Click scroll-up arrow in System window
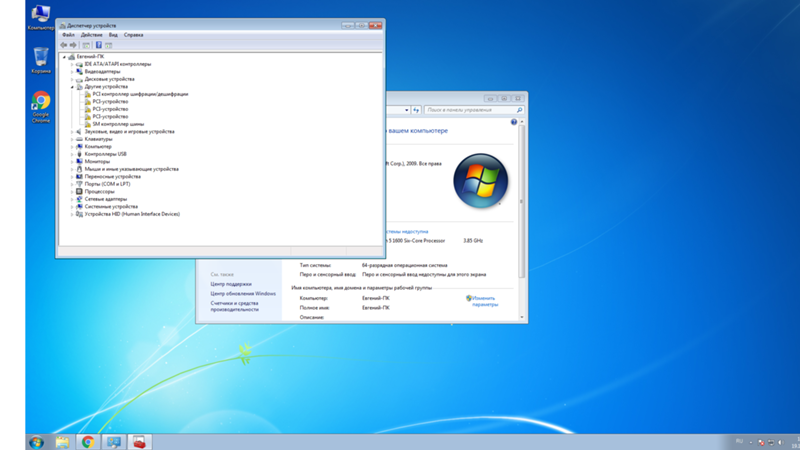800x450 pixels. coord(521,122)
